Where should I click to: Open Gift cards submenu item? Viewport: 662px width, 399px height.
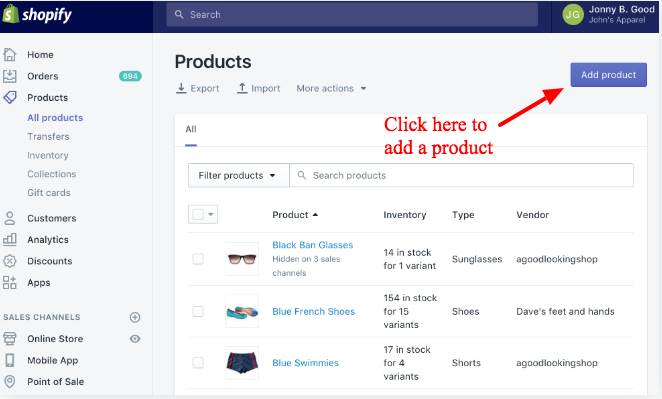point(49,193)
